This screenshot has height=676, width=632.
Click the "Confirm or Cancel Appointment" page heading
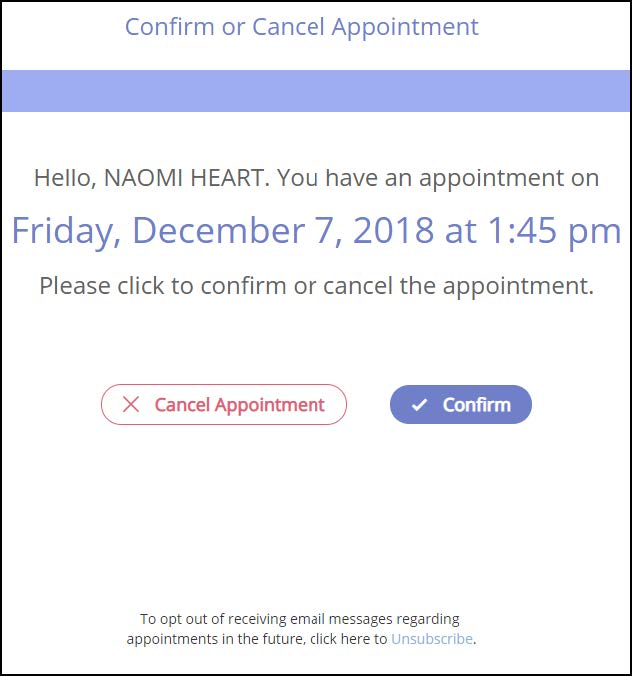302,27
